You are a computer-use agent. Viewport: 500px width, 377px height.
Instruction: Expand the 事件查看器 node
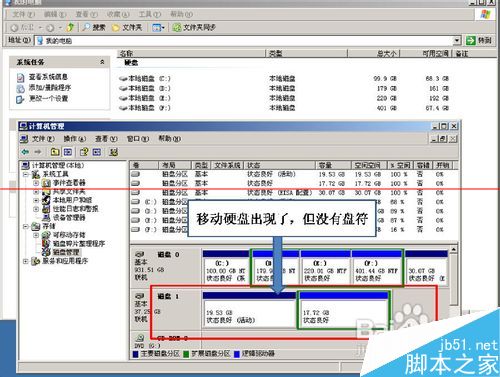[x=36, y=183]
